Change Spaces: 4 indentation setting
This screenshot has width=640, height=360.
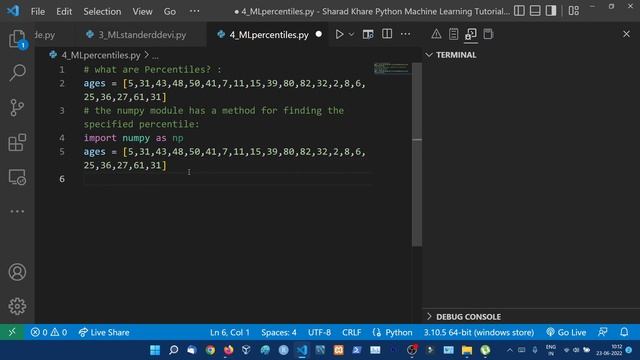[x=279, y=332]
